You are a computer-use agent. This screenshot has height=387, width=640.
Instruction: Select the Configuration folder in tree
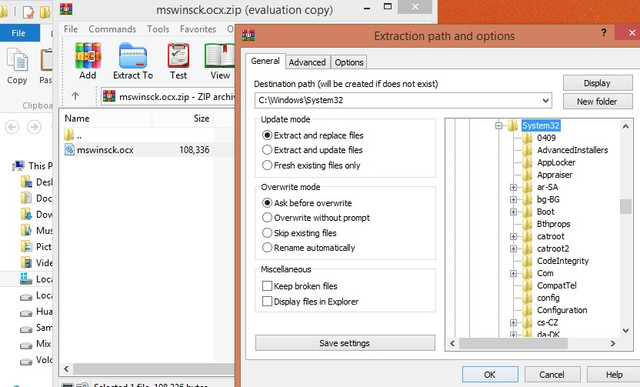562,310
